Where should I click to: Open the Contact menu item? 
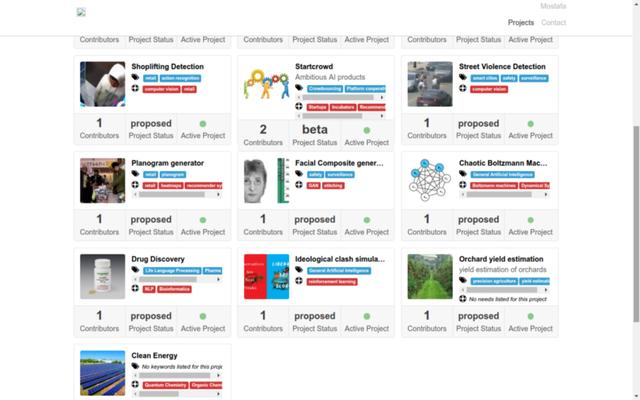553,22
